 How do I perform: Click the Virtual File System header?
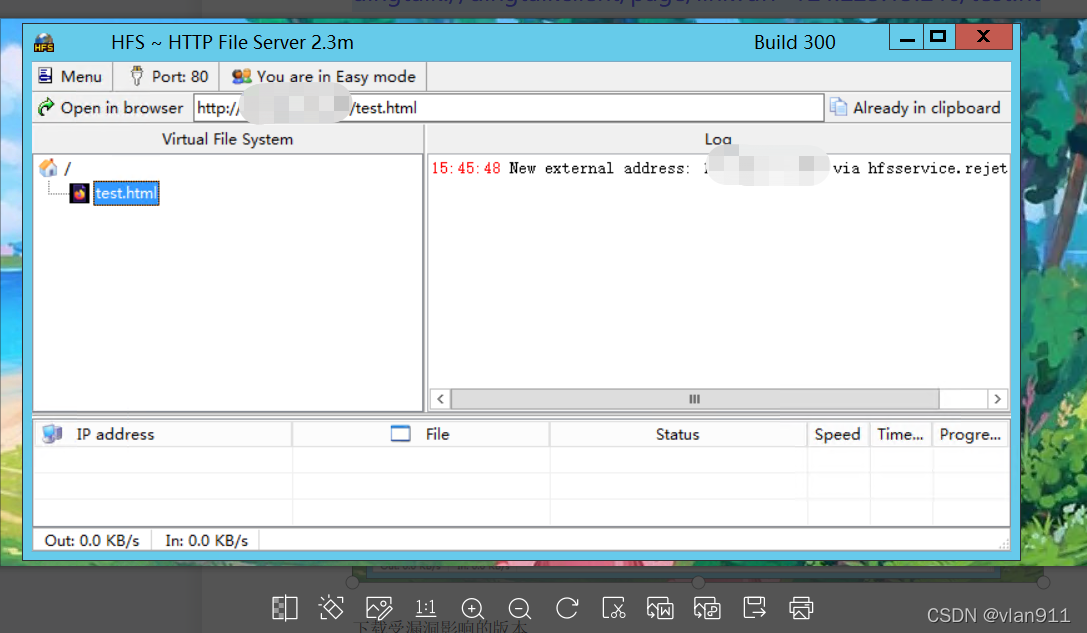tap(227, 139)
